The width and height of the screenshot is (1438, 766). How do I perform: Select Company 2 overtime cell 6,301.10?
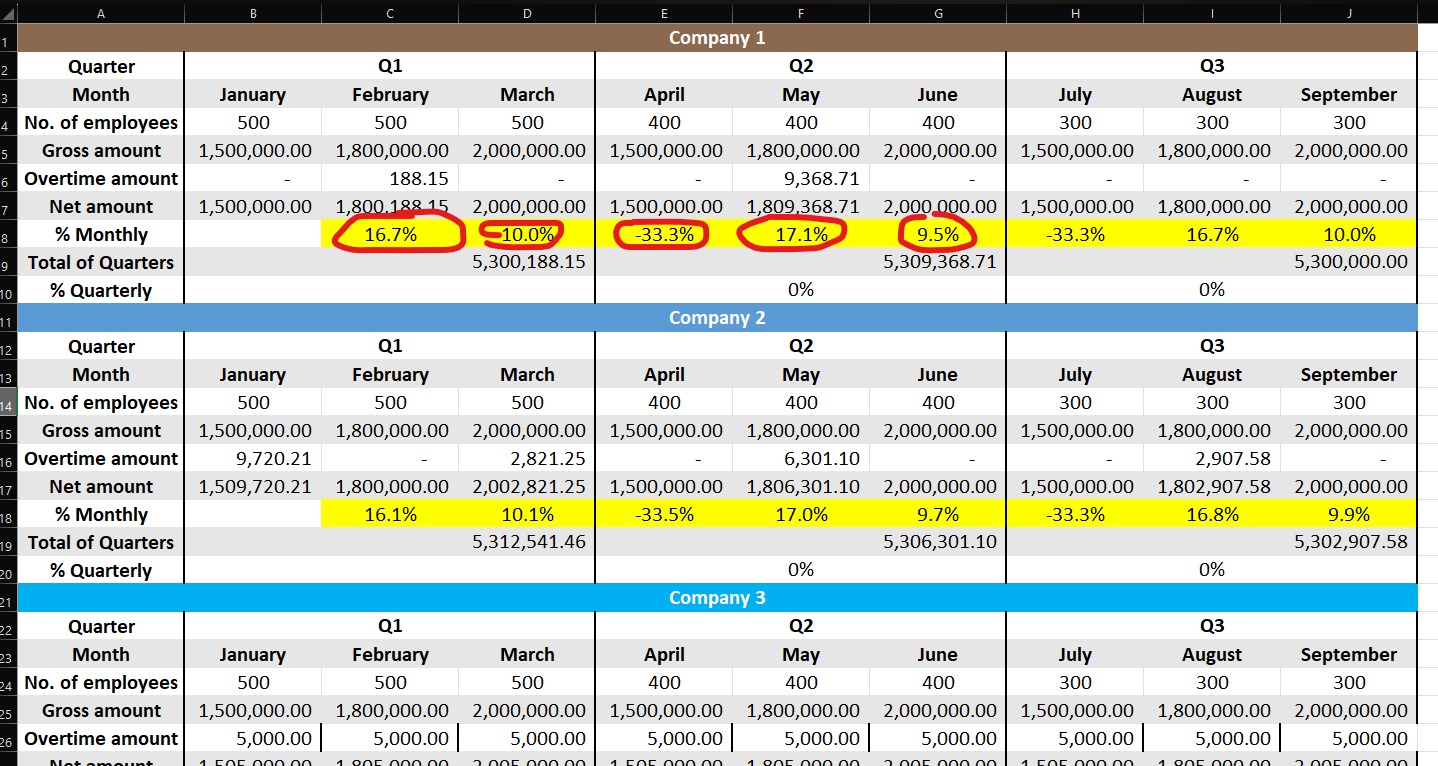(x=801, y=459)
